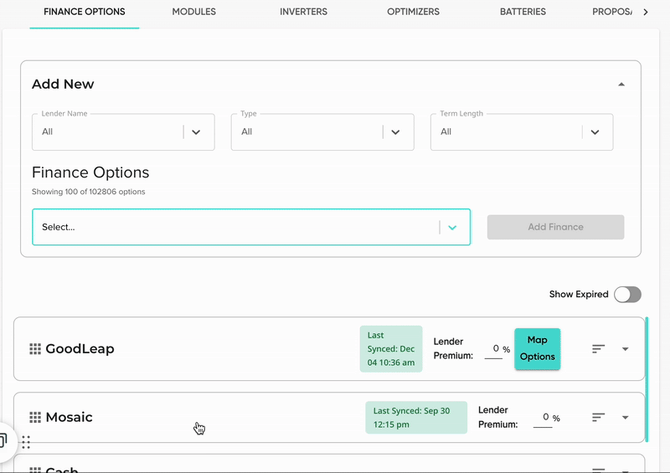Click the GoodLeap Lender Premium percent field
670x473 pixels.
pyautogui.click(x=492, y=349)
